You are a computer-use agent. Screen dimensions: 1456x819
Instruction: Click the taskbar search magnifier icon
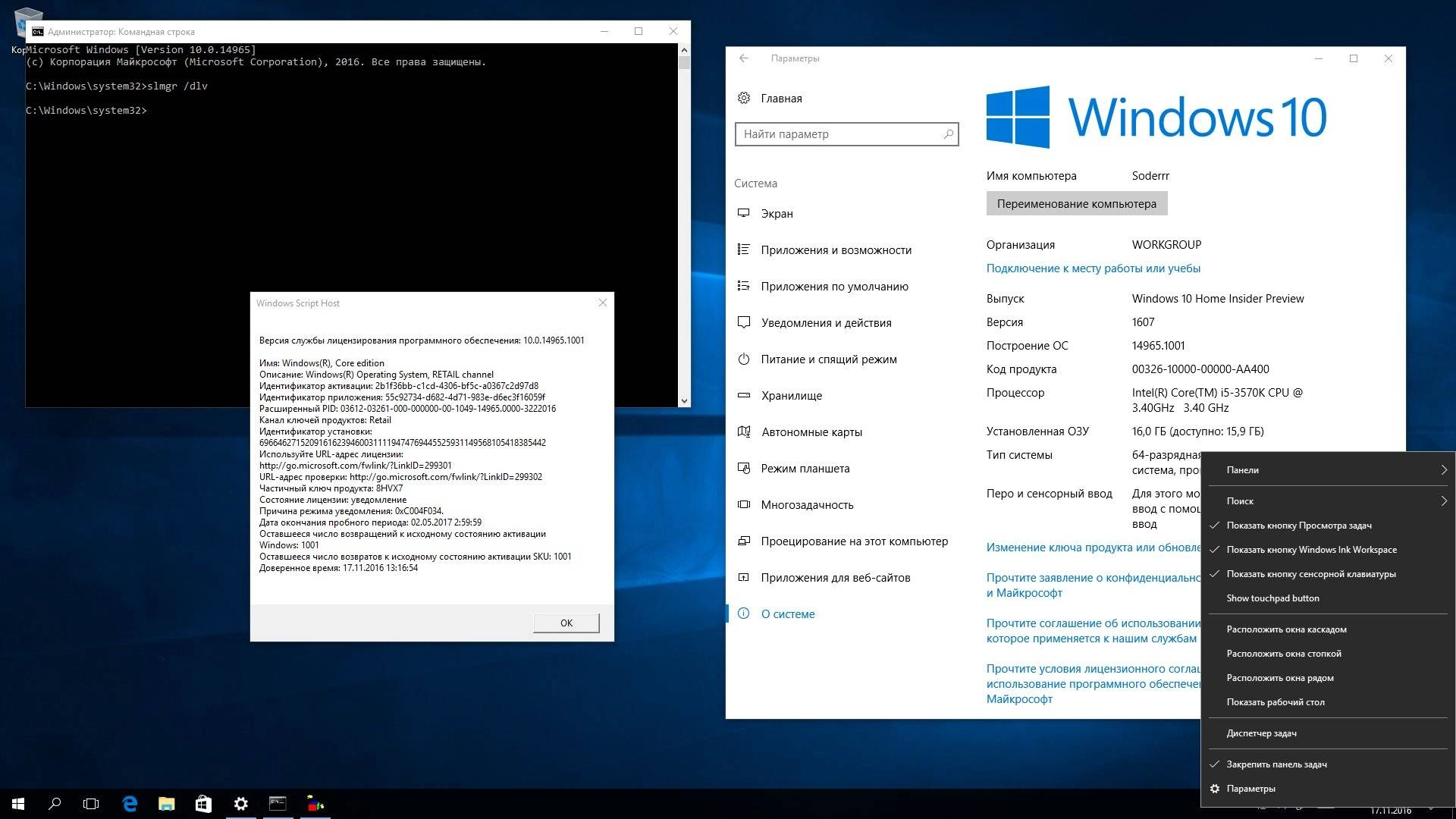(55, 804)
